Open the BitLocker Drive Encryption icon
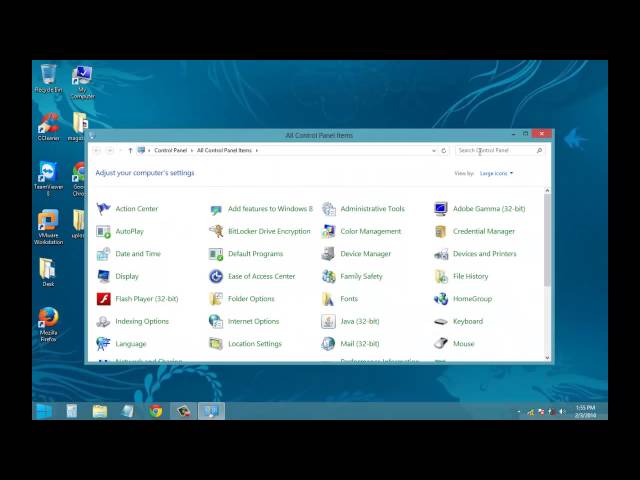This screenshot has width=640, height=480. pyautogui.click(x=216, y=231)
